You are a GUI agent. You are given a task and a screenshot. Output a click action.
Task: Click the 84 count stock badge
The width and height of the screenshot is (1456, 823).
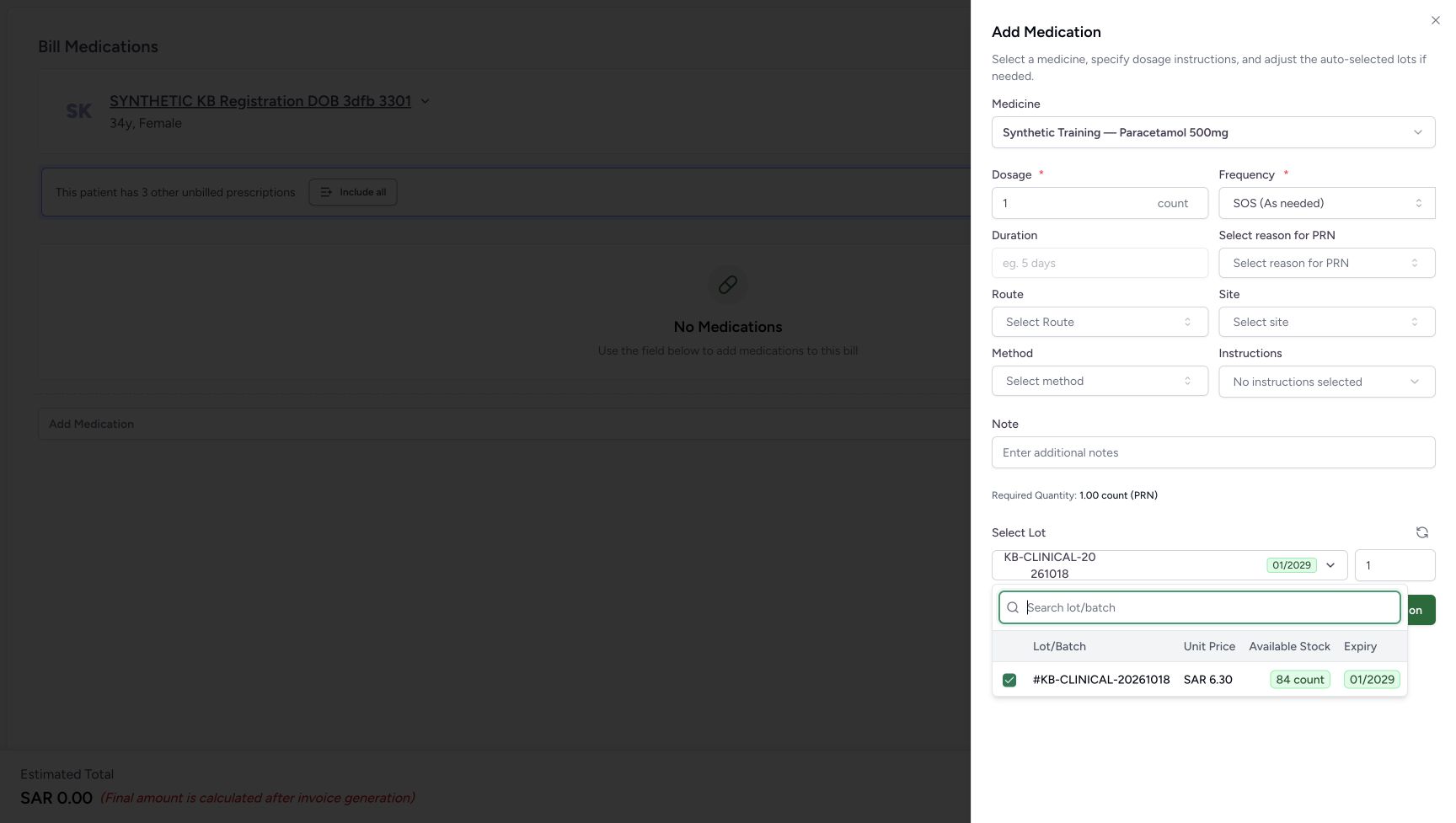(1299, 680)
